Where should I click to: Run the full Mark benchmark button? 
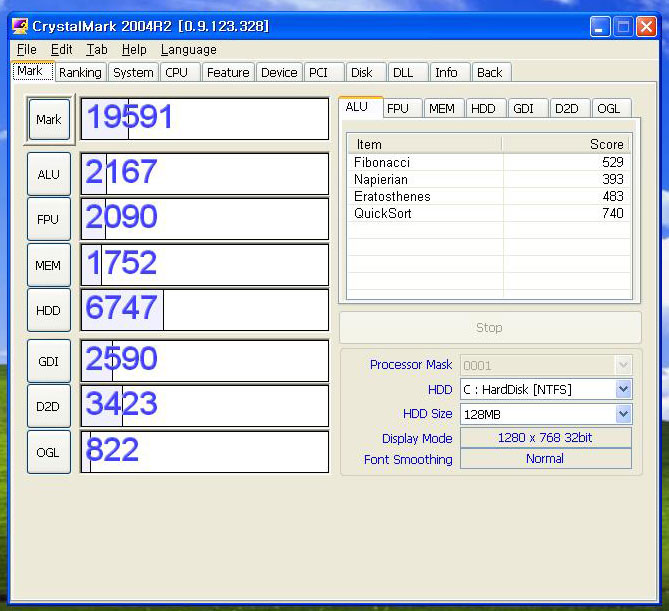(x=49, y=119)
